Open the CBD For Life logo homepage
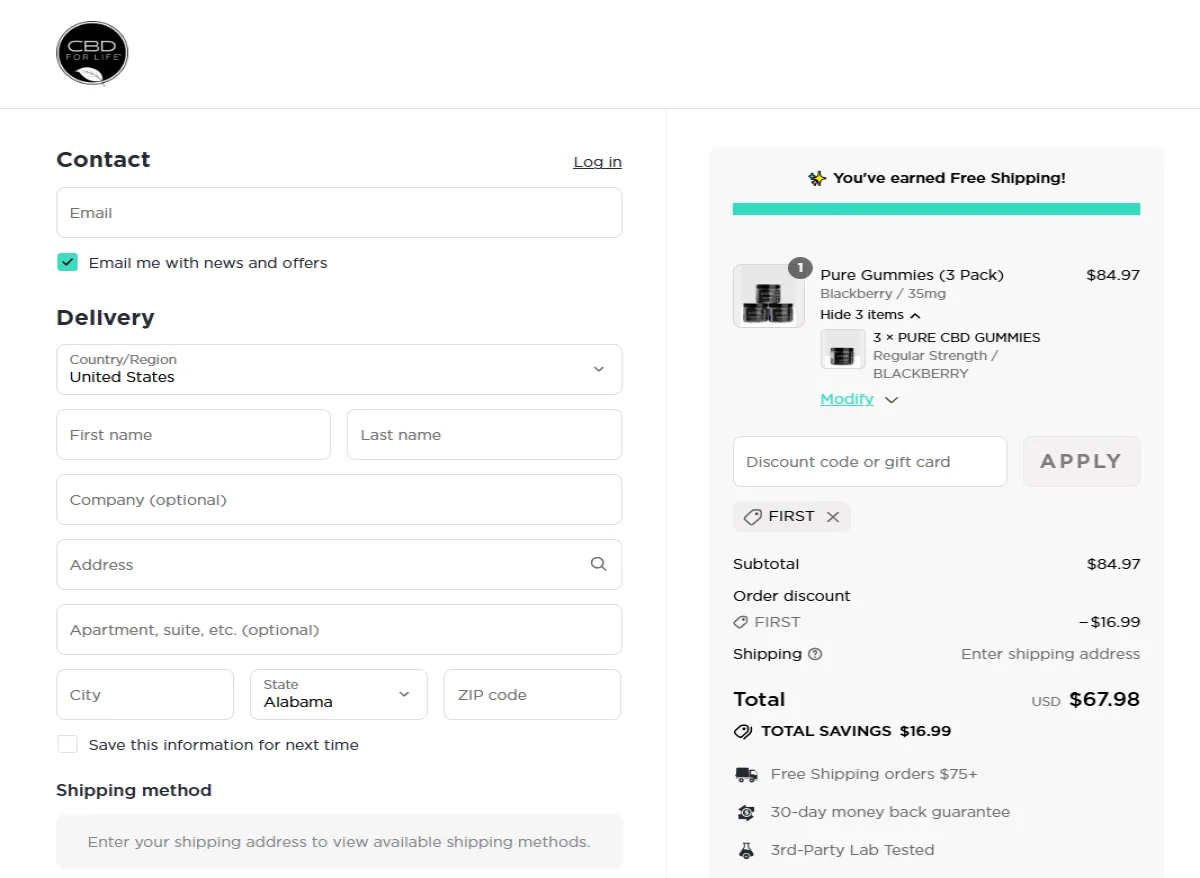The height and width of the screenshot is (878, 1200). [x=92, y=53]
